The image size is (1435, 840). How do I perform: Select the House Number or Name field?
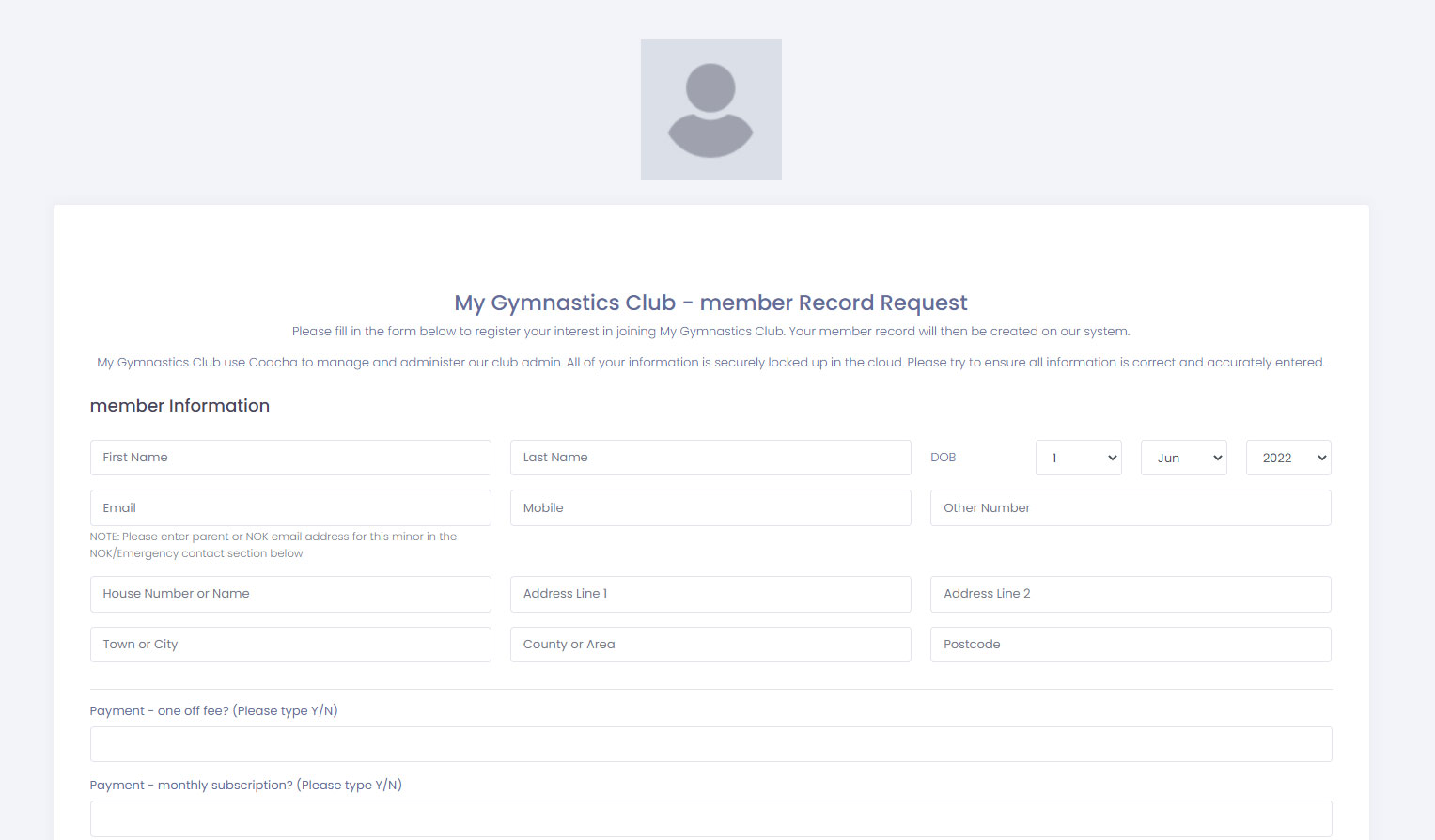point(290,594)
